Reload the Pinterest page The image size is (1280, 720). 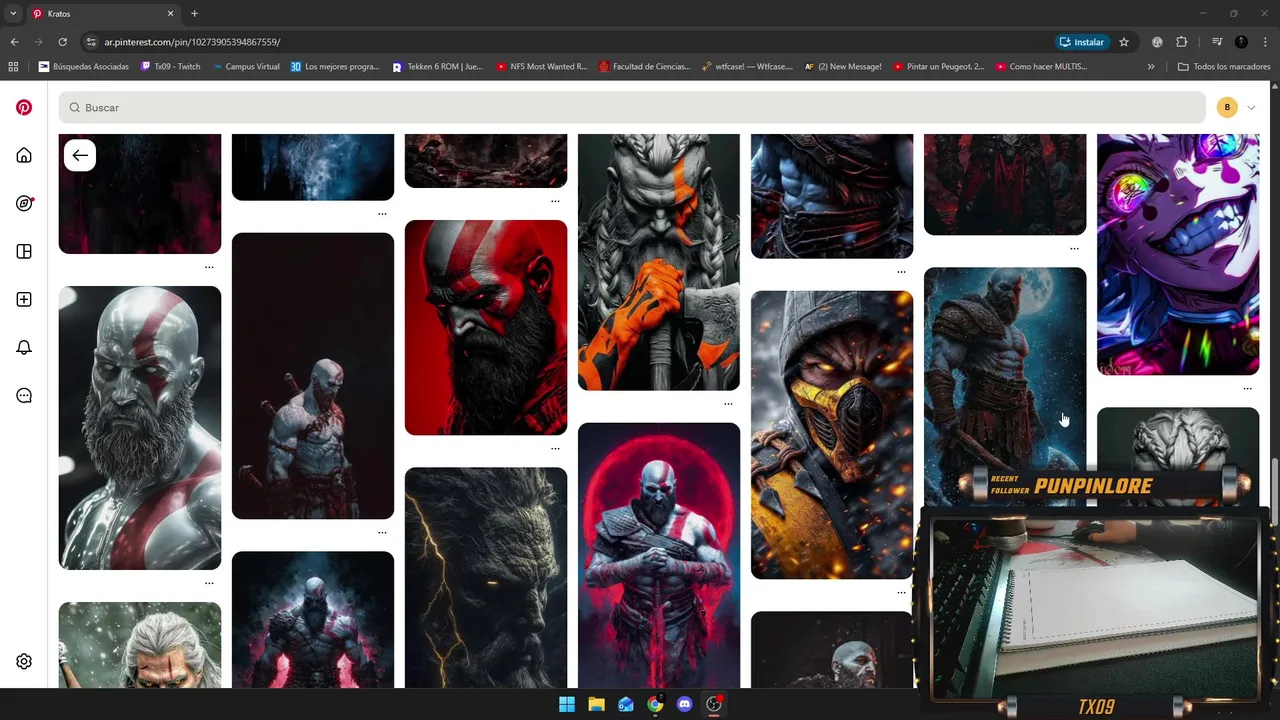(x=62, y=42)
